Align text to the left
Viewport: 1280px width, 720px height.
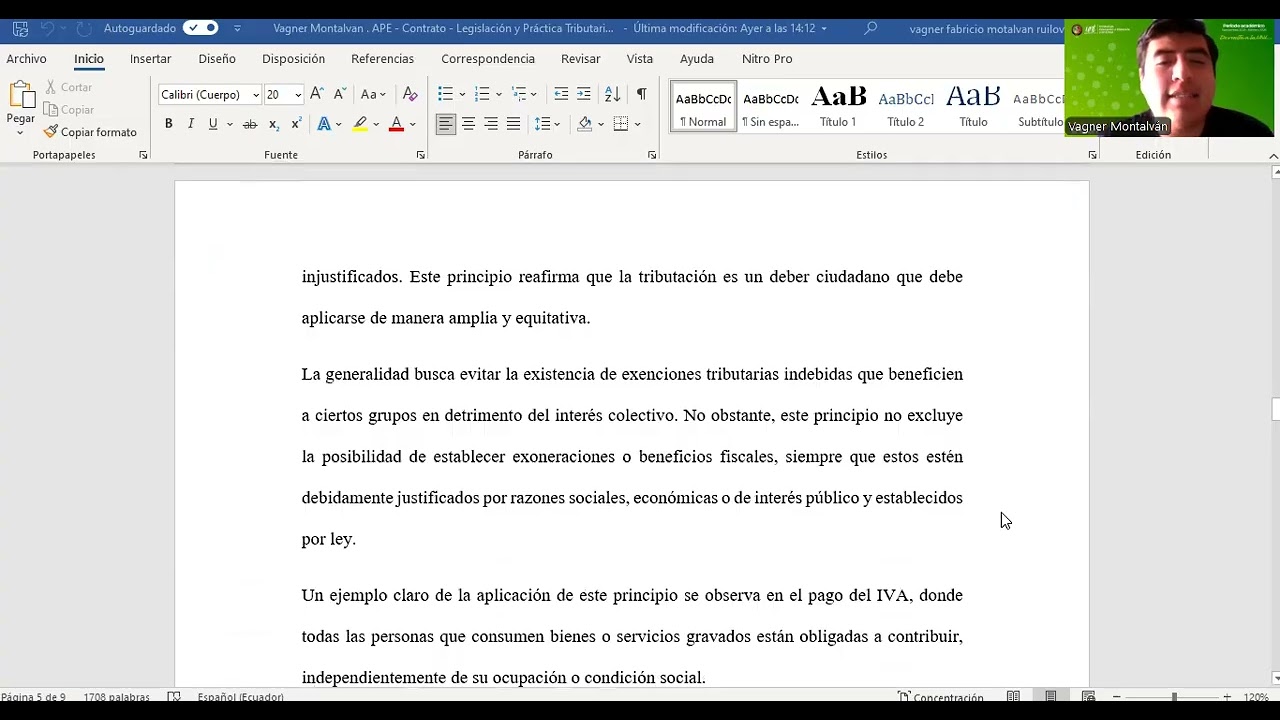point(445,124)
